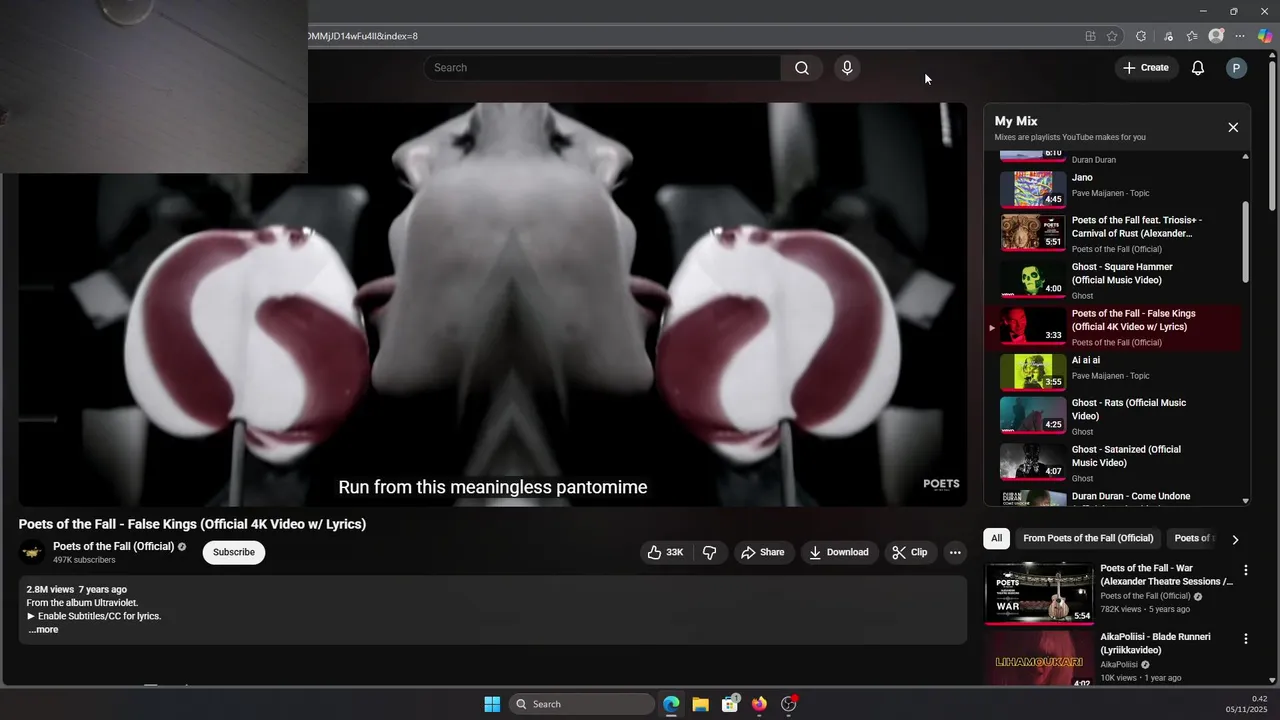1280x720 pixels.
Task: Open YouTube notifications bell
Action: 1198,68
